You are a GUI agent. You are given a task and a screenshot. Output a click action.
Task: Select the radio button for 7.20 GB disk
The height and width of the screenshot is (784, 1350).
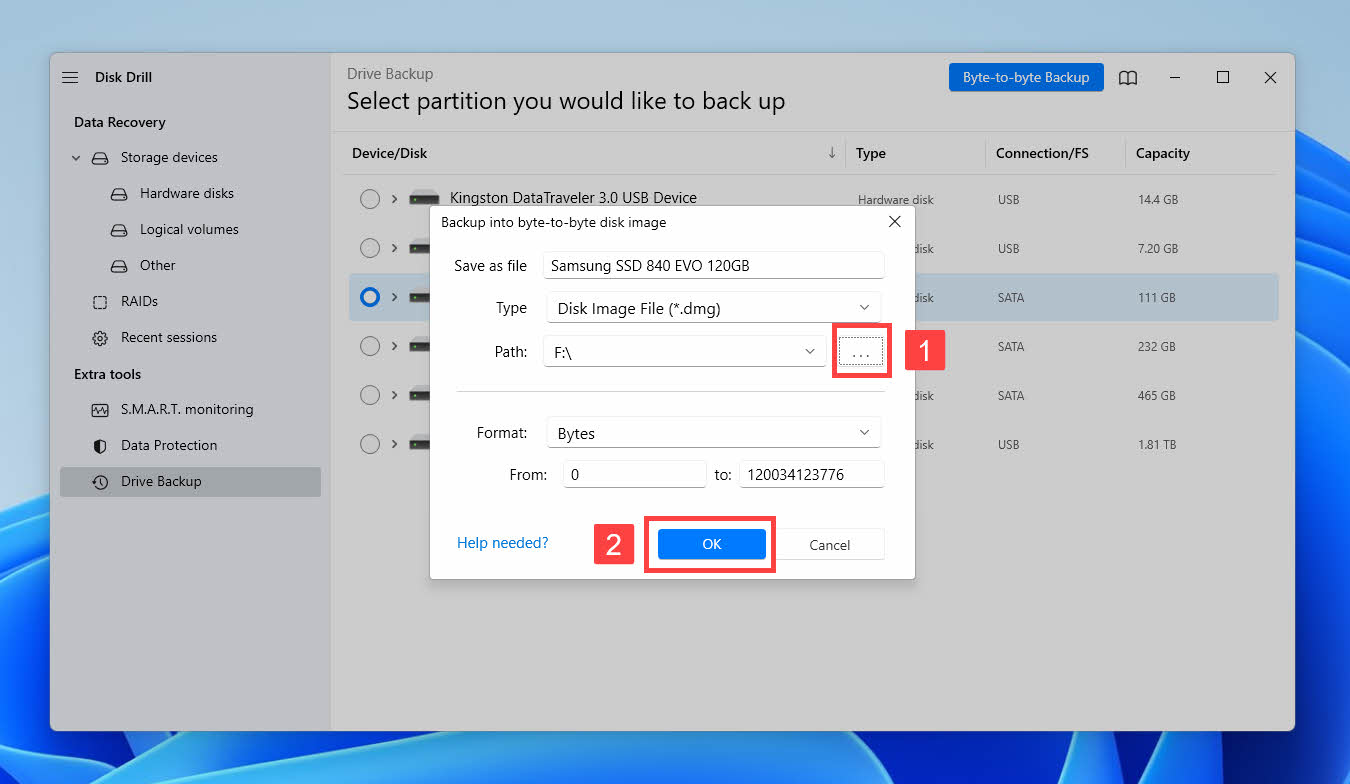point(370,248)
